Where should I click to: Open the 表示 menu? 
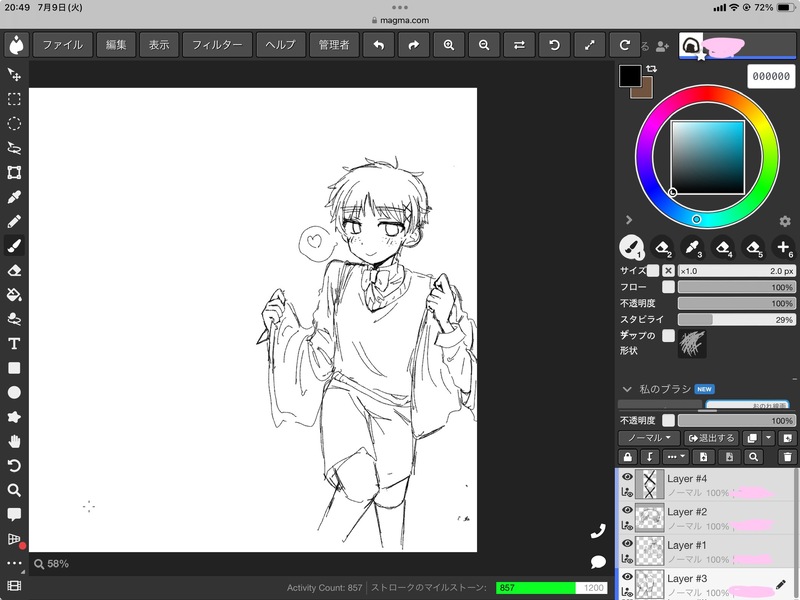point(159,45)
